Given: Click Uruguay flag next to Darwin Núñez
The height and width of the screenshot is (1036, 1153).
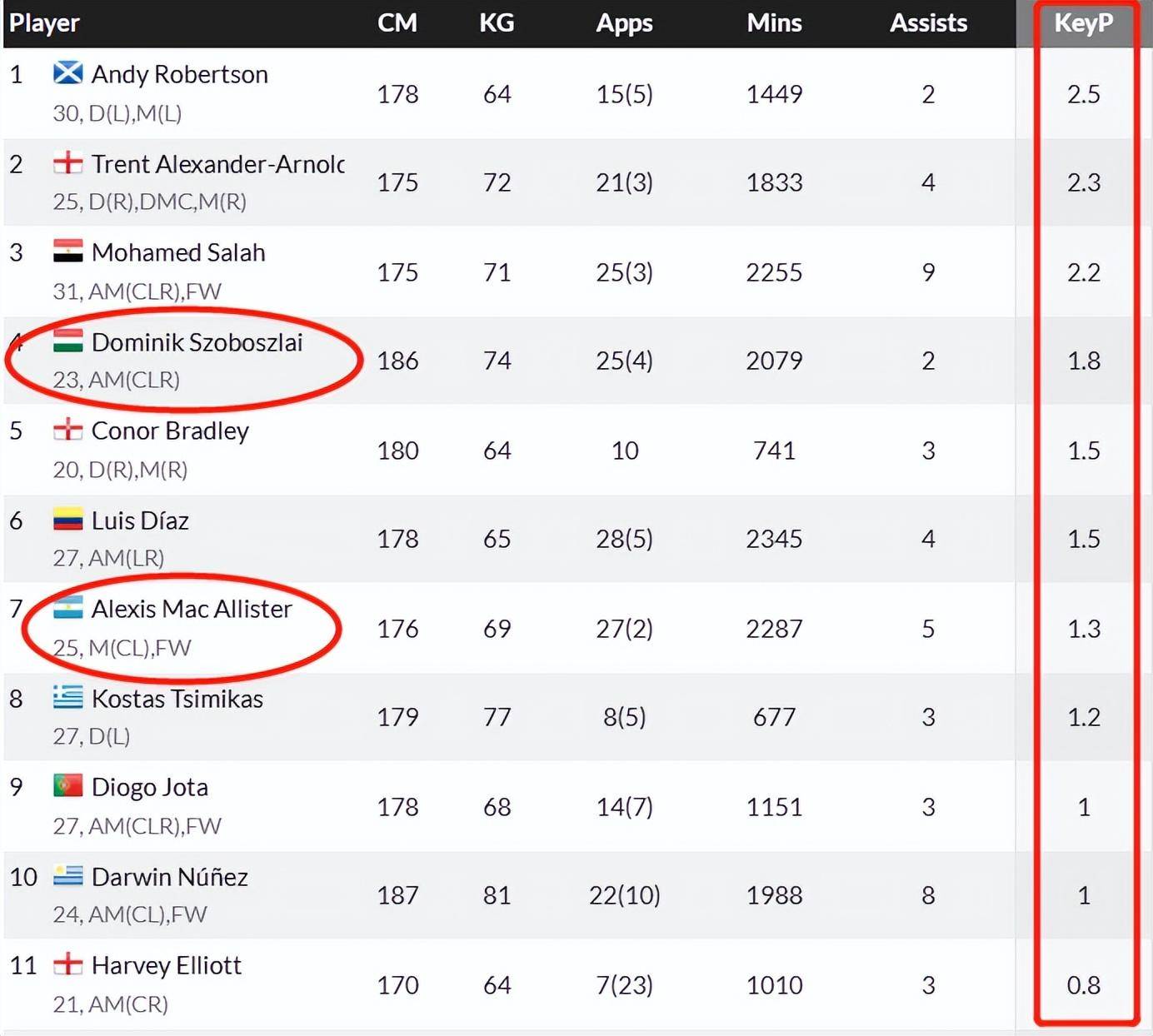Looking at the screenshot, I should point(67,876).
